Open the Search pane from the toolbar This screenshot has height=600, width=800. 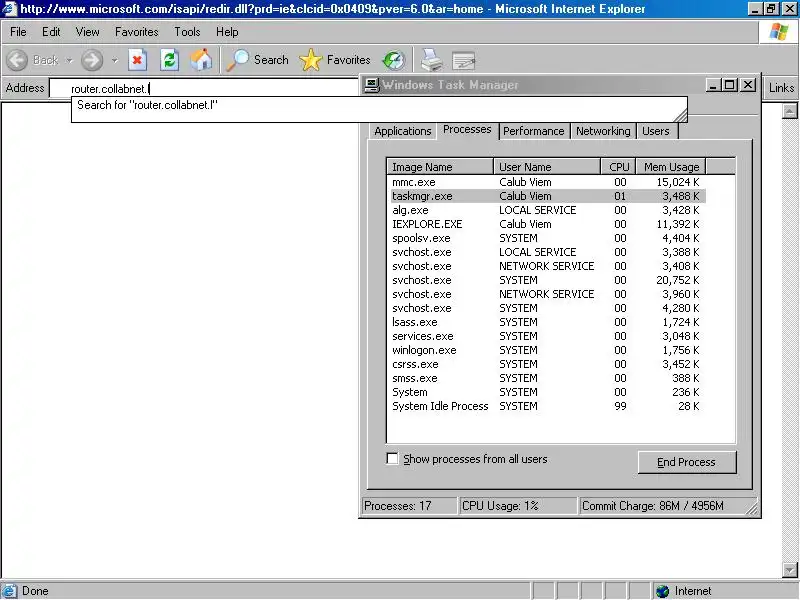pyautogui.click(x=258, y=60)
